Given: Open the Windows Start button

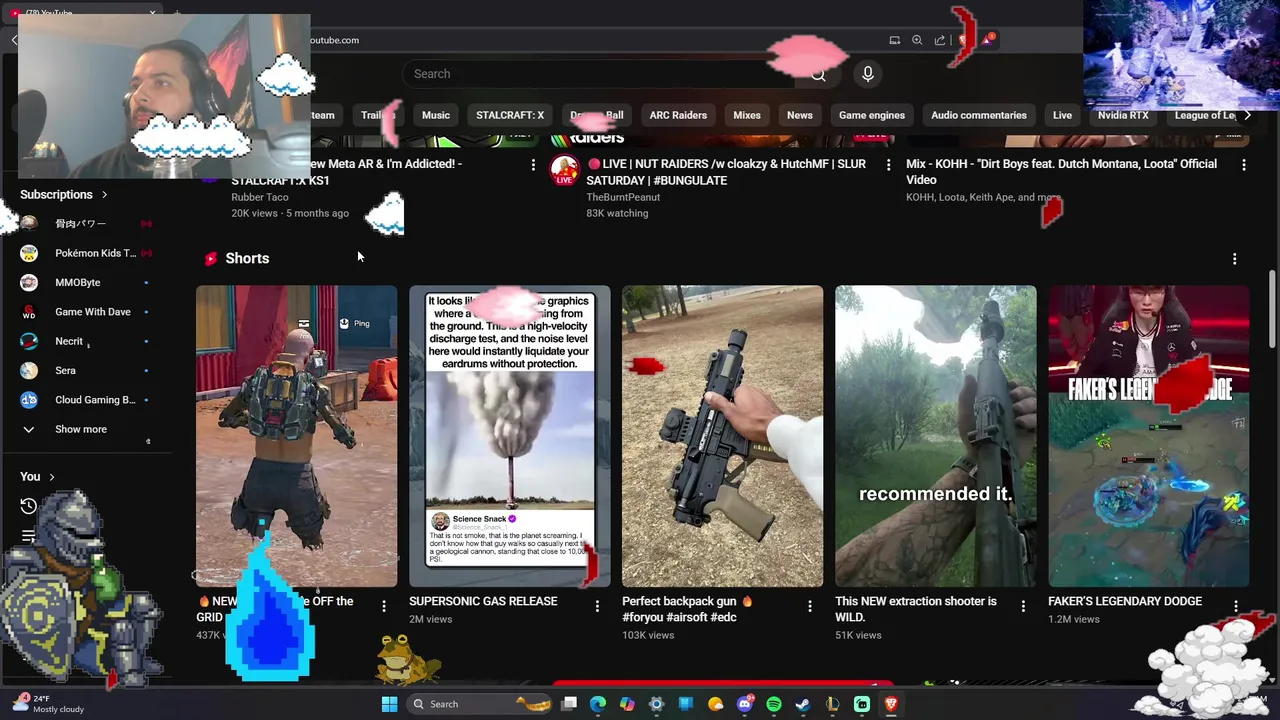Looking at the screenshot, I should [x=389, y=704].
